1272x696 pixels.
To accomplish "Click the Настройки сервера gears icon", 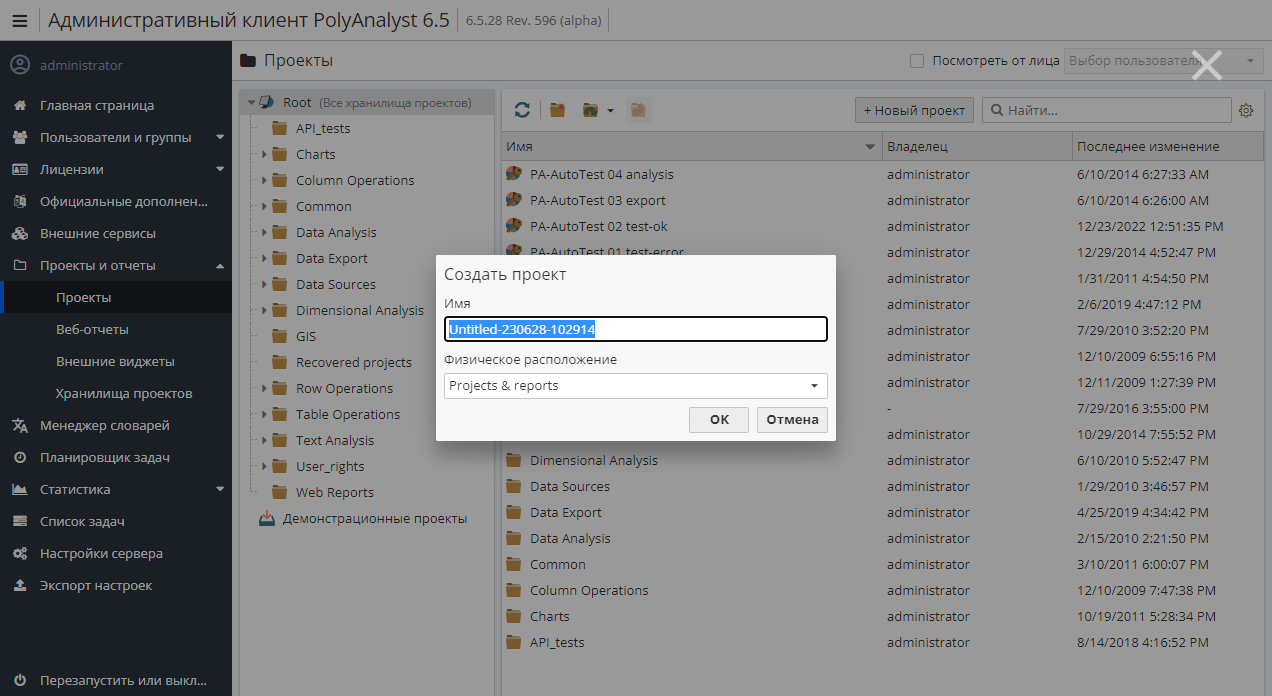I will pyautogui.click(x=19, y=553).
